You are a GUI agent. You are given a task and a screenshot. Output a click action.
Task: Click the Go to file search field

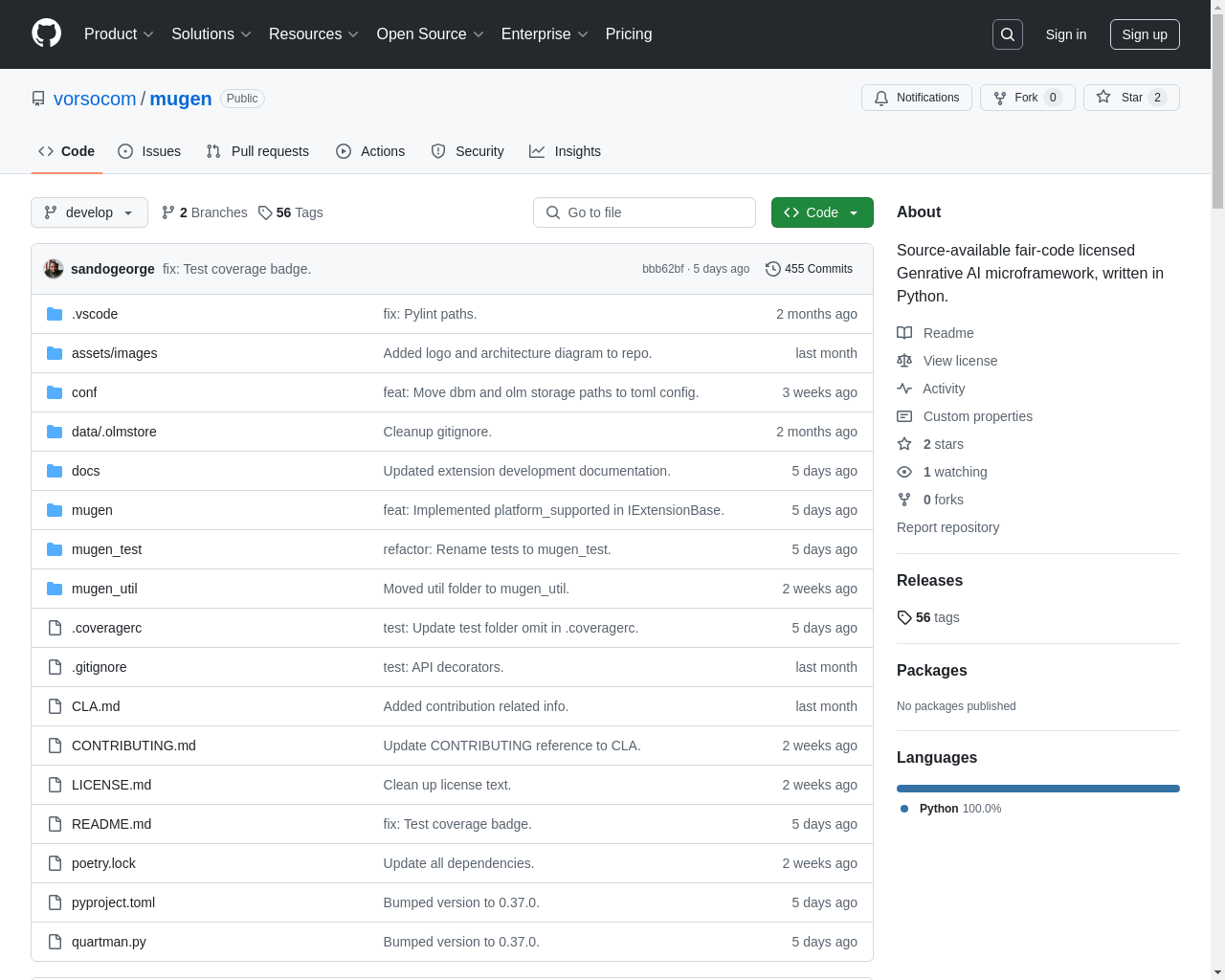[x=644, y=212]
